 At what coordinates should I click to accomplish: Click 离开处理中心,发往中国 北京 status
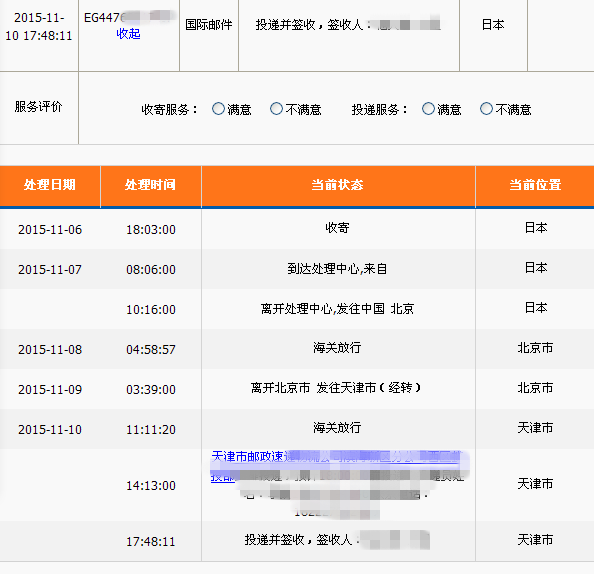pos(337,309)
